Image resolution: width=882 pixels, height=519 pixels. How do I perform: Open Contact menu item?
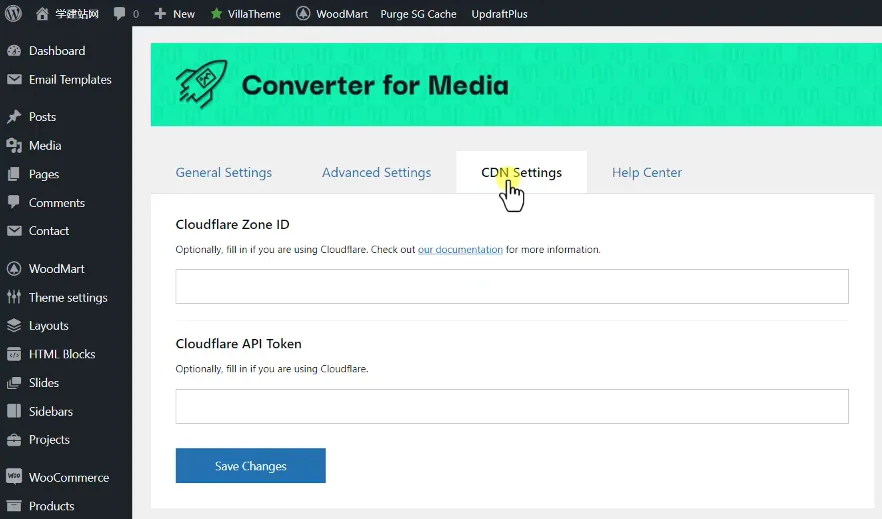click(x=49, y=231)
